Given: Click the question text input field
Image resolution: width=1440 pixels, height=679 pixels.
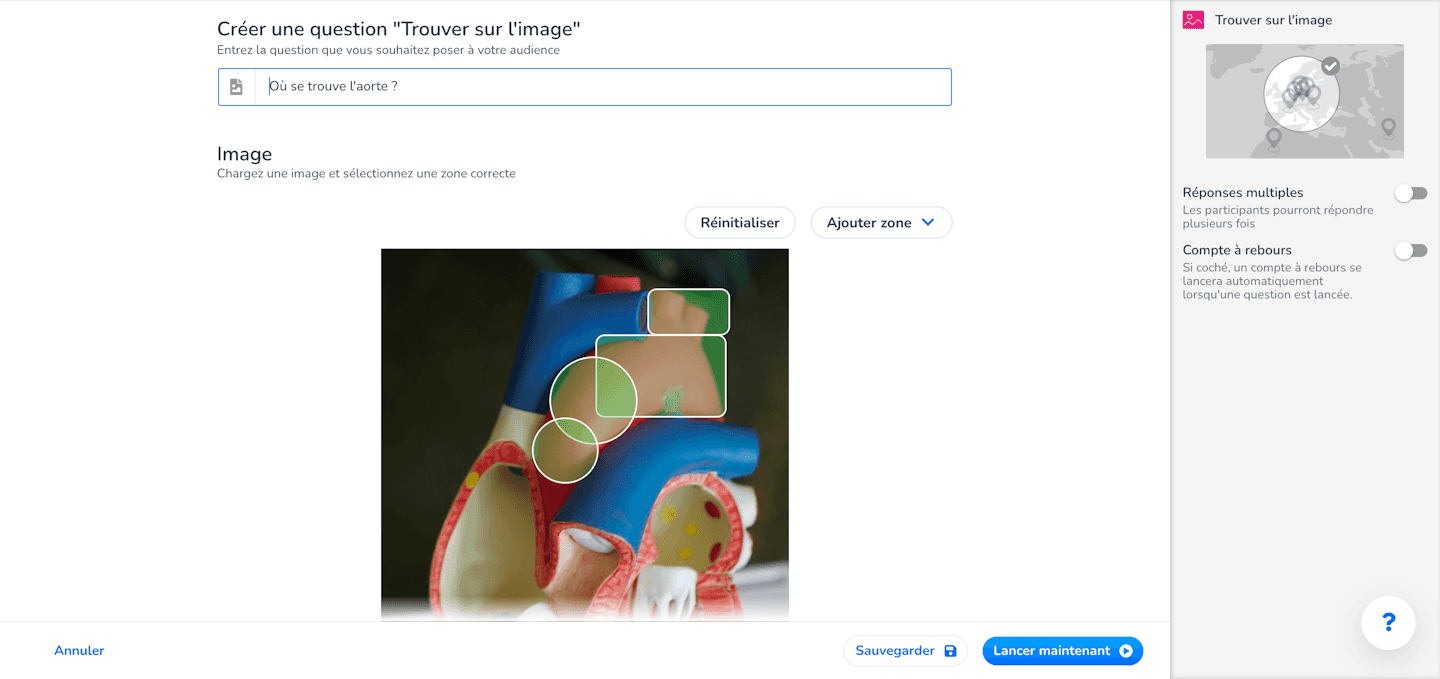Looking at the screenshot, I should (603, 87).
